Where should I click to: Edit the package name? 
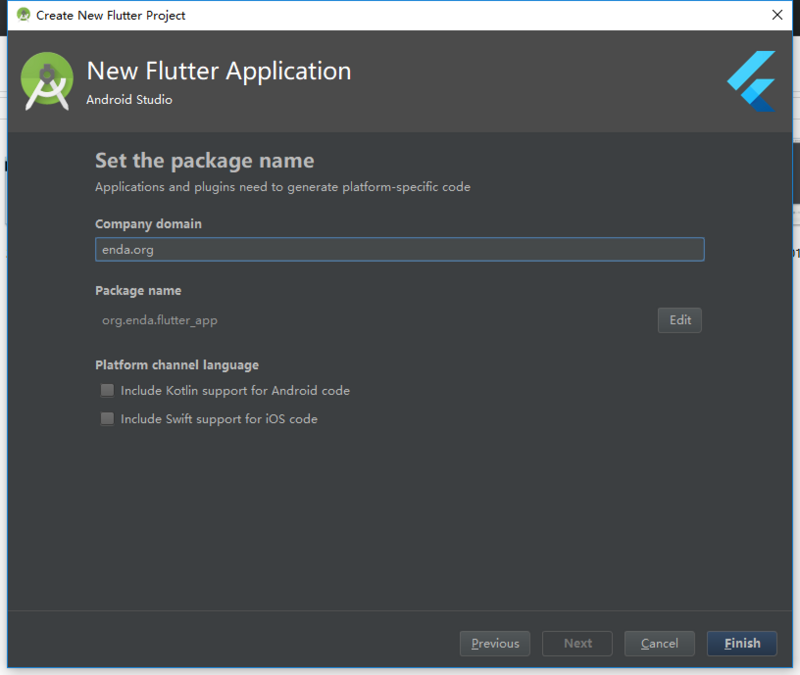680,320
